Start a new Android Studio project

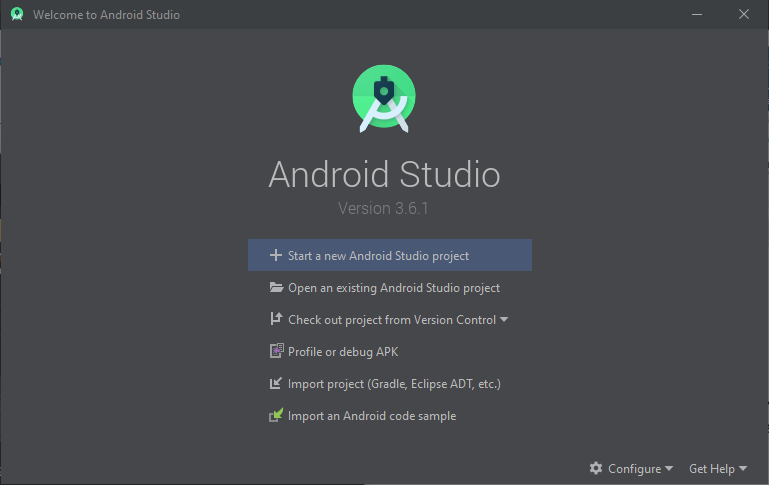pos(390,255)
